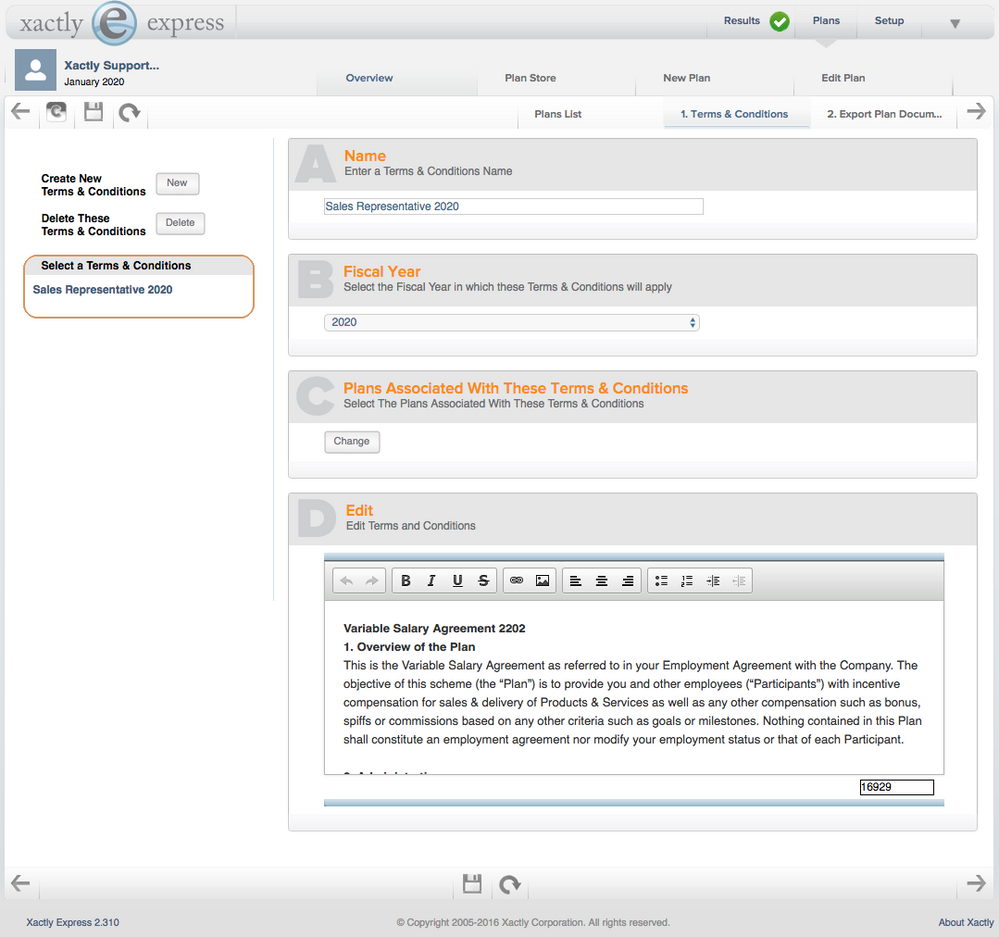
Task: Toggle underline formatting
Action: (x=457, y=581)
